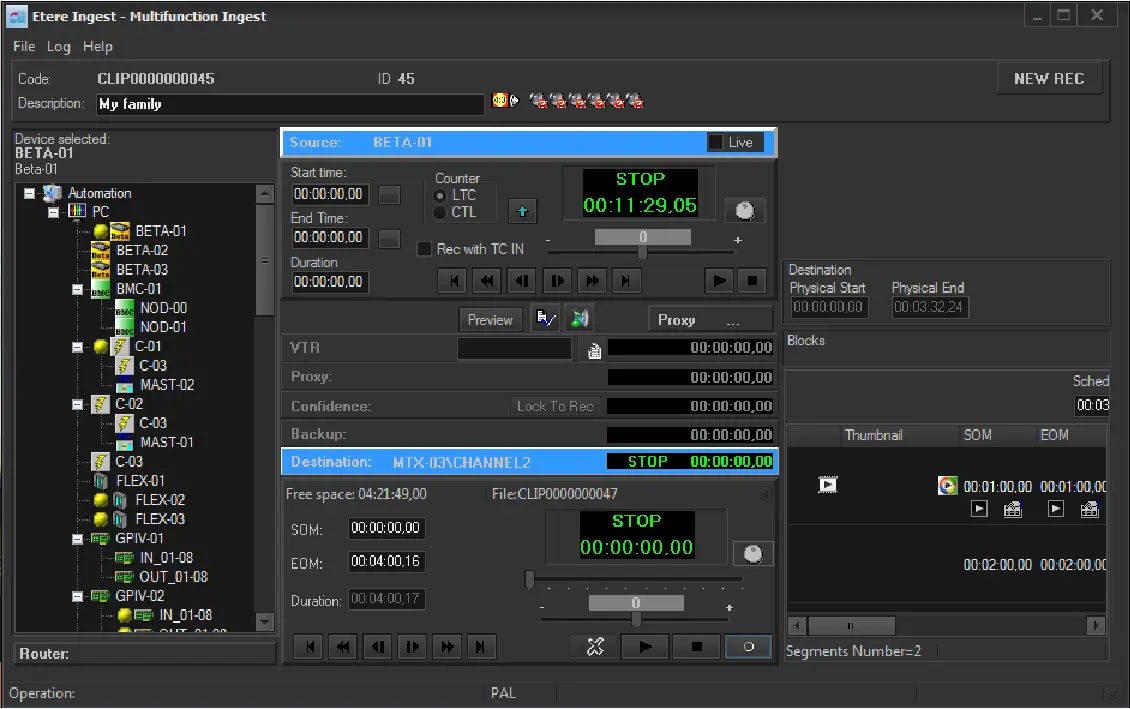This screenshot has width=1130, height=709.
Task: Click the Description text field
Action: point(290,104)
